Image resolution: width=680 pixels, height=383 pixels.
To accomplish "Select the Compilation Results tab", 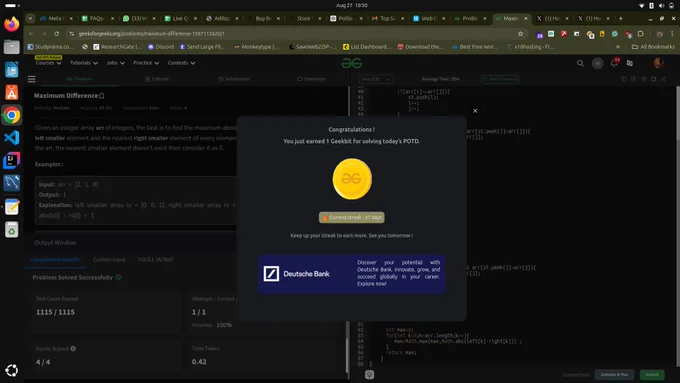I will point(55,259).
